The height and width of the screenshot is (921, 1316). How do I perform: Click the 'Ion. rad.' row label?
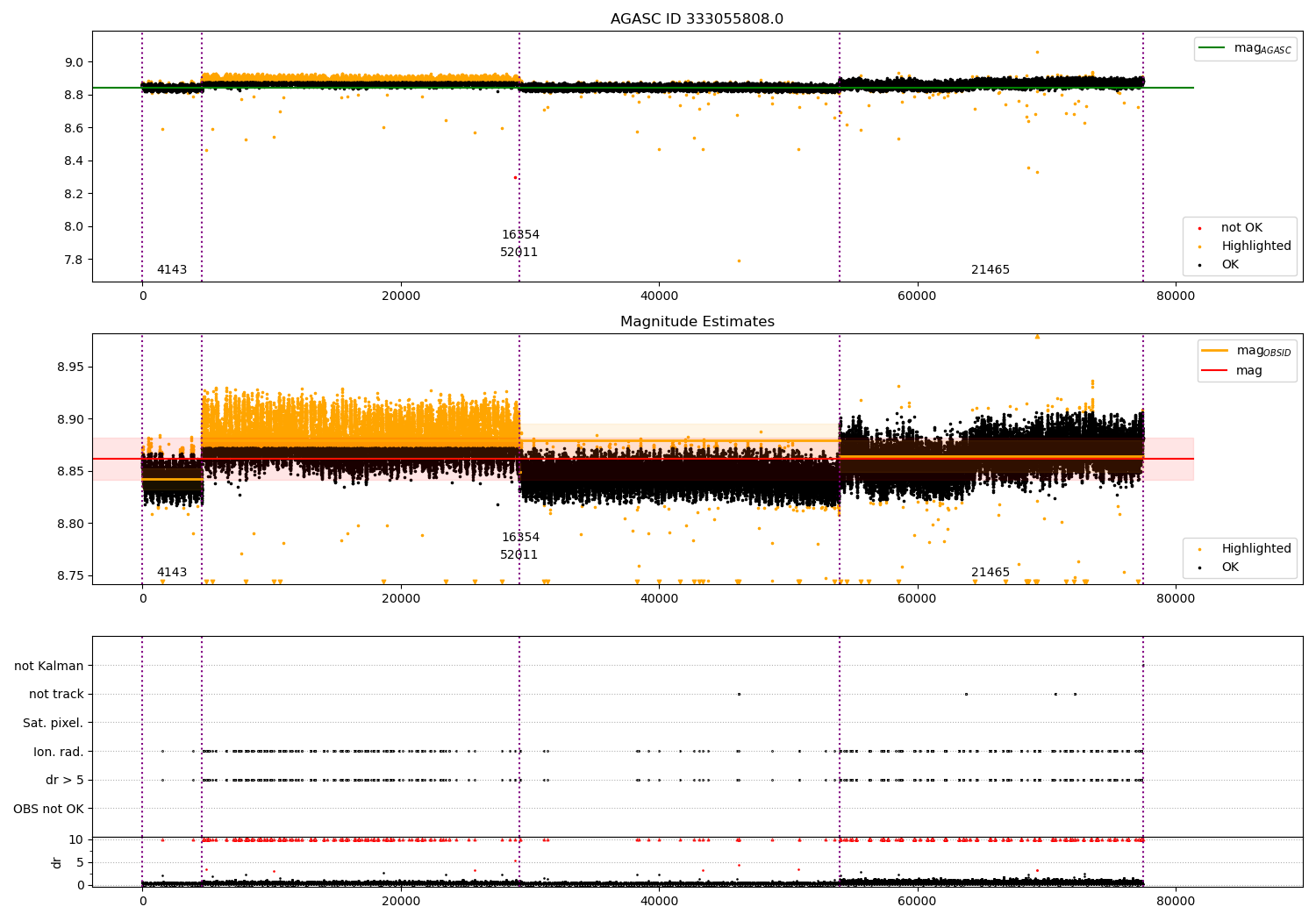click(x=59, y=752)
